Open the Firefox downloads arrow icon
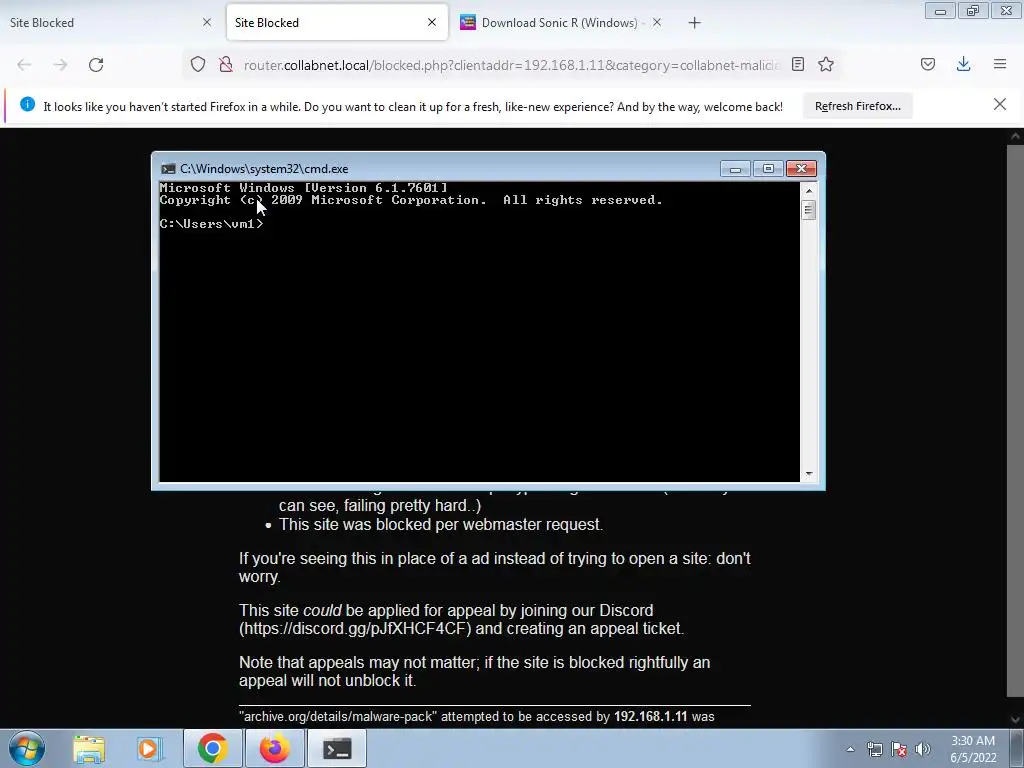Image resolution: width=1024 pixels, height=768 pixels. pyautogui.click(x=963, y=64)
